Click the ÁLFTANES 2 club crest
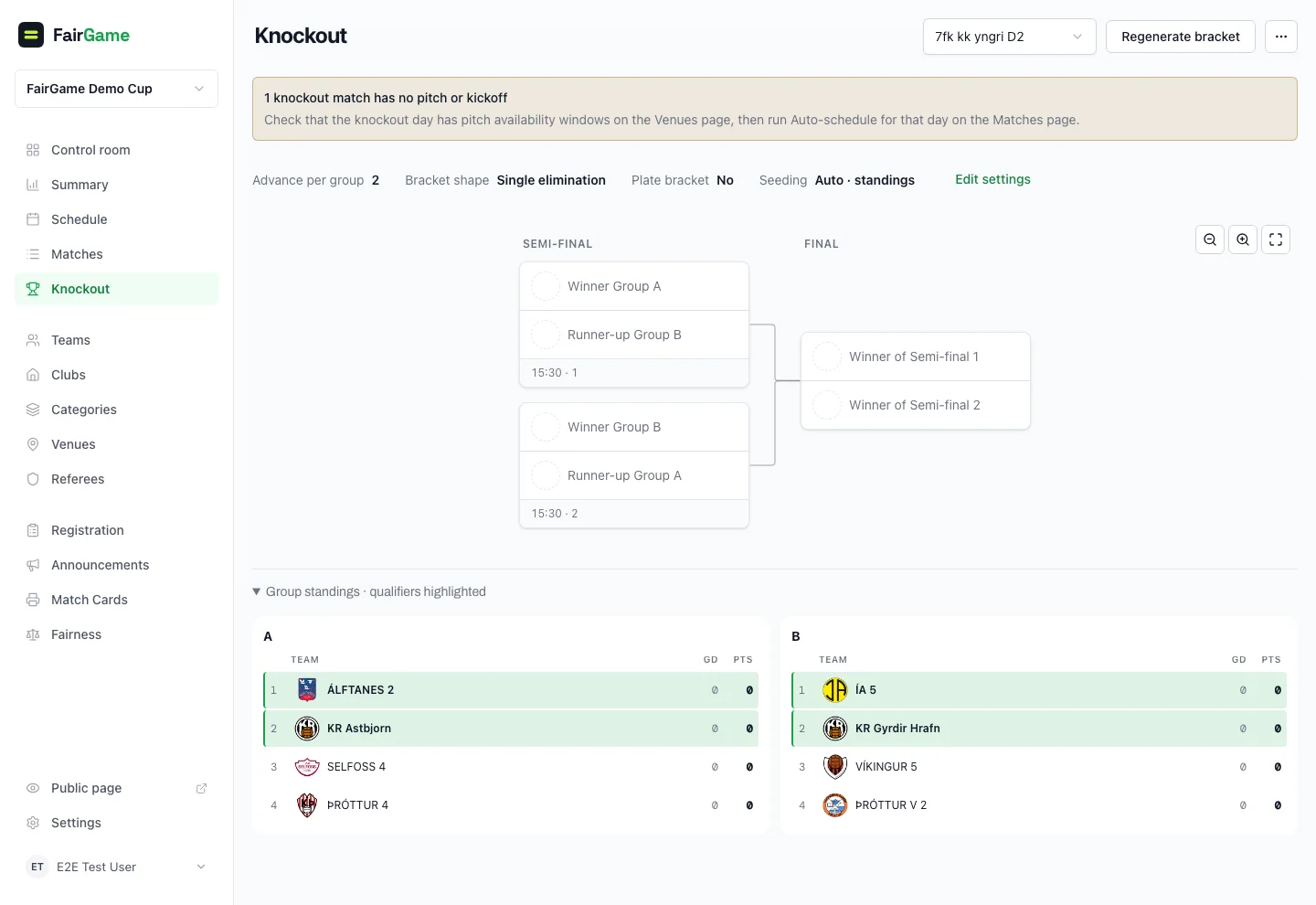Screen dimensions: 1316x905 click(307, 690)
